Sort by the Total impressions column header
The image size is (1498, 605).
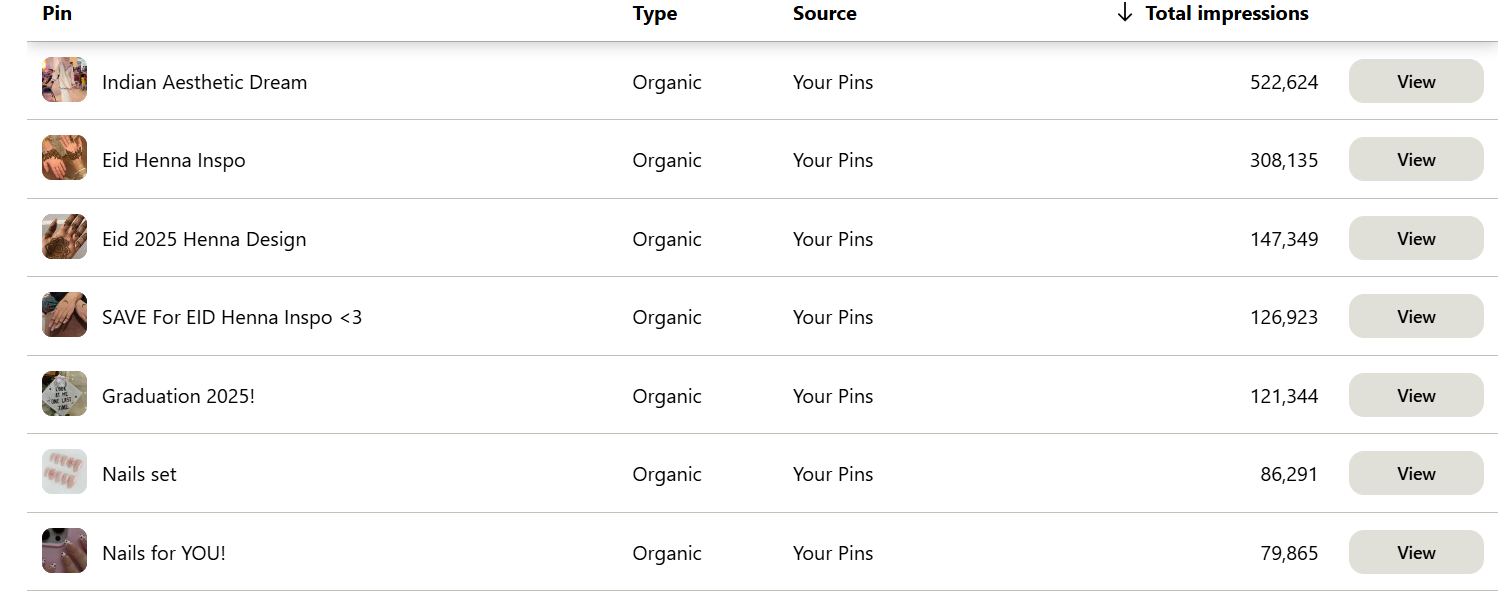click(1227, 13)
